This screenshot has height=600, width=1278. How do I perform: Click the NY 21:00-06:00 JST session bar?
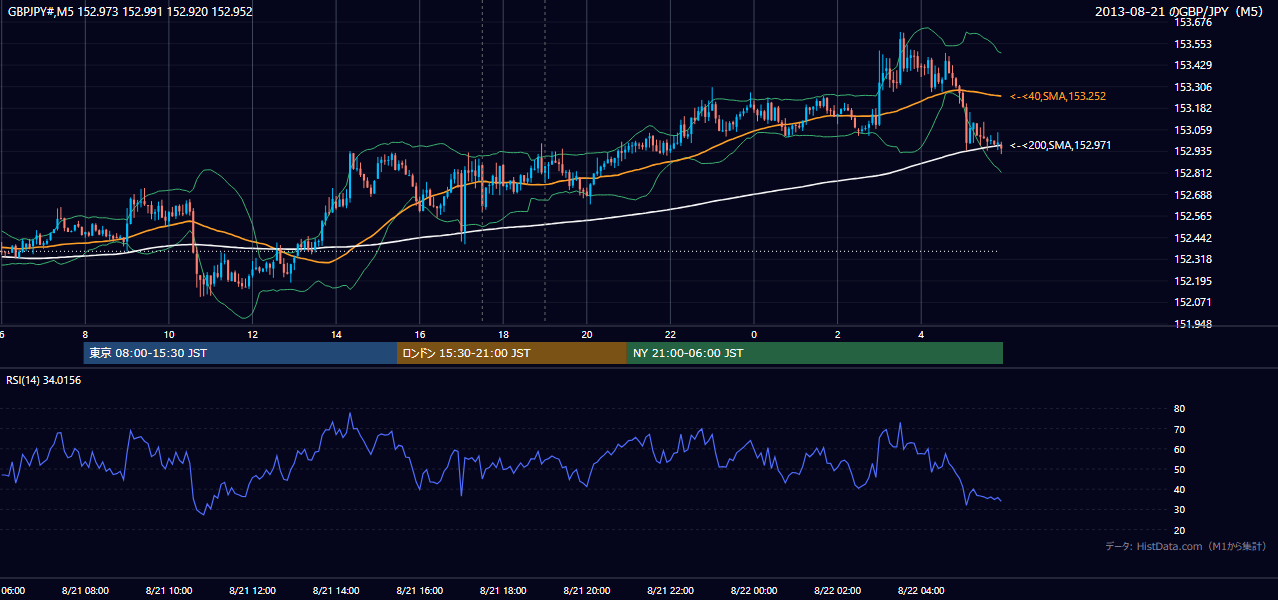815,353
